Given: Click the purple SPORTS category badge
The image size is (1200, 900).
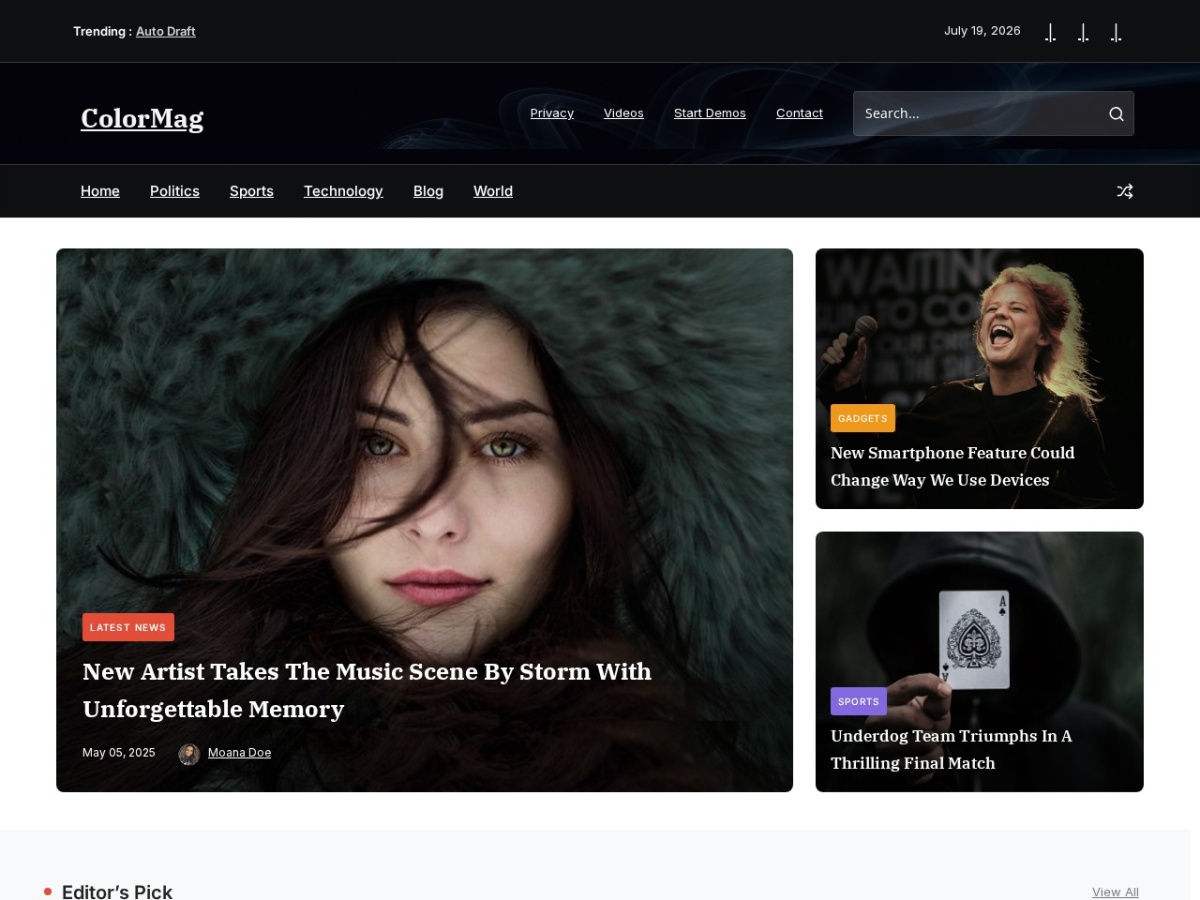Looking at the screenshot, I should (x=859, y=701).
